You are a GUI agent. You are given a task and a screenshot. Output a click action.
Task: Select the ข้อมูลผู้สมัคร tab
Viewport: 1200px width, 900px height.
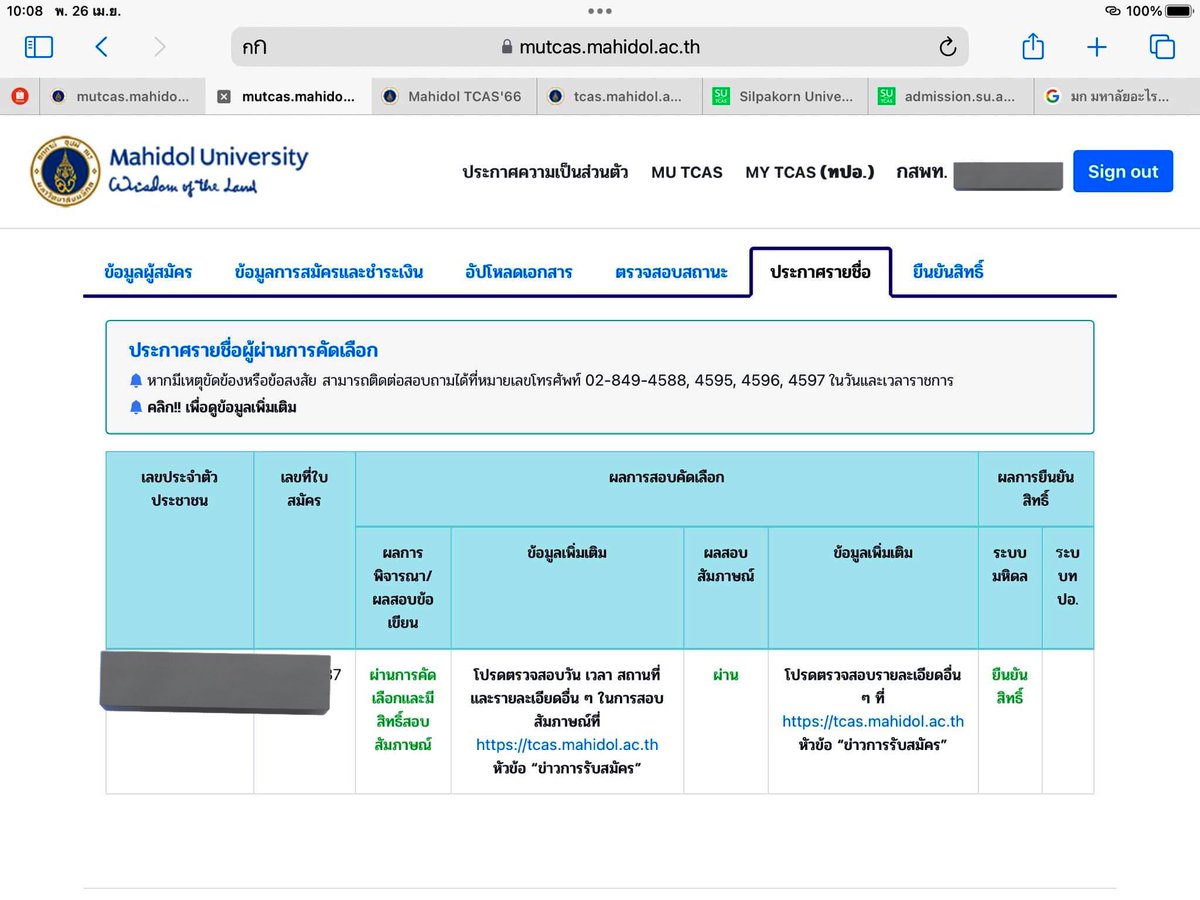[148, 272]
